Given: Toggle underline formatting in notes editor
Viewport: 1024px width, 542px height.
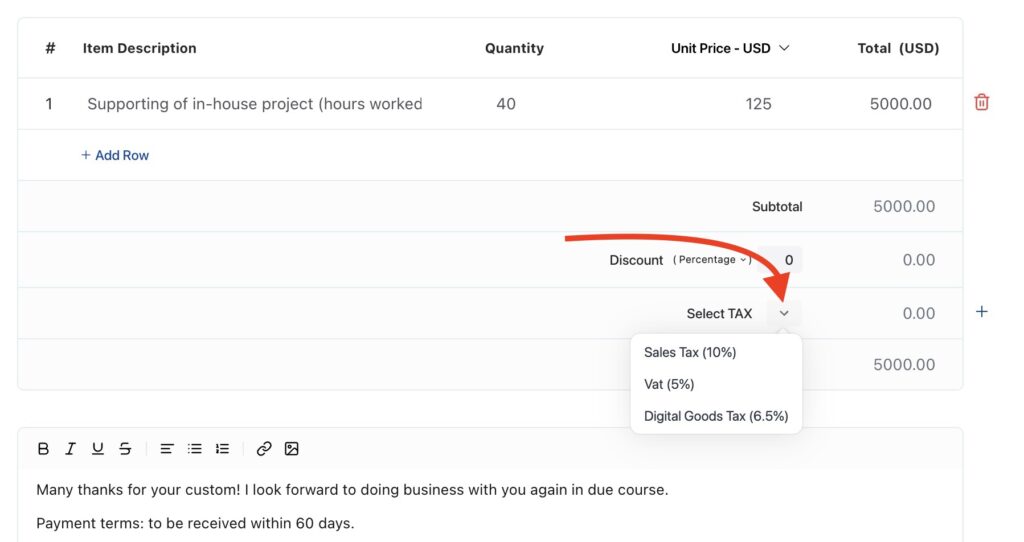Looking at the screenshot, I should click(x=97, y=449).
